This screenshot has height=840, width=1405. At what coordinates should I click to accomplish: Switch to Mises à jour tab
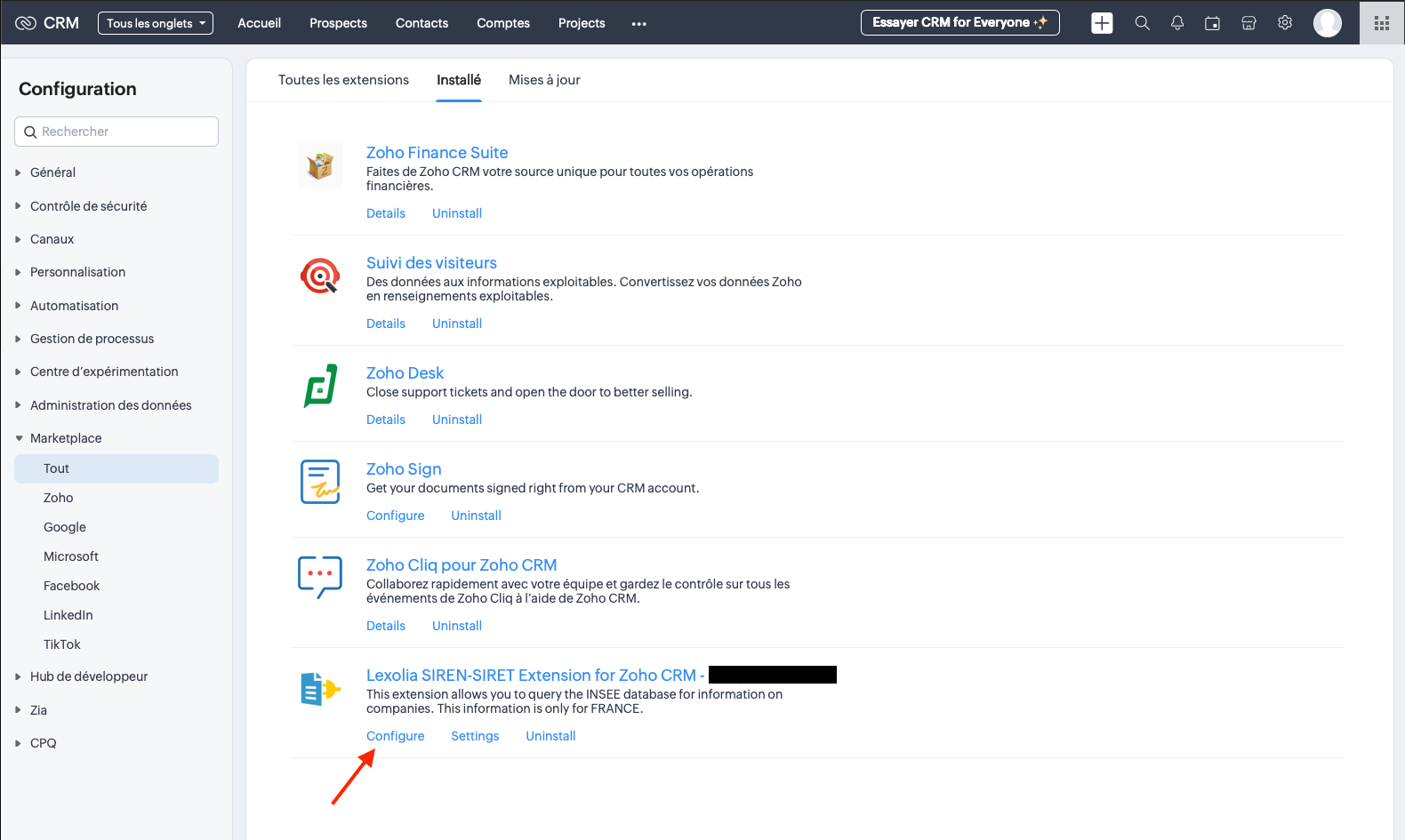pyautogui.click(x=544, y=80)
